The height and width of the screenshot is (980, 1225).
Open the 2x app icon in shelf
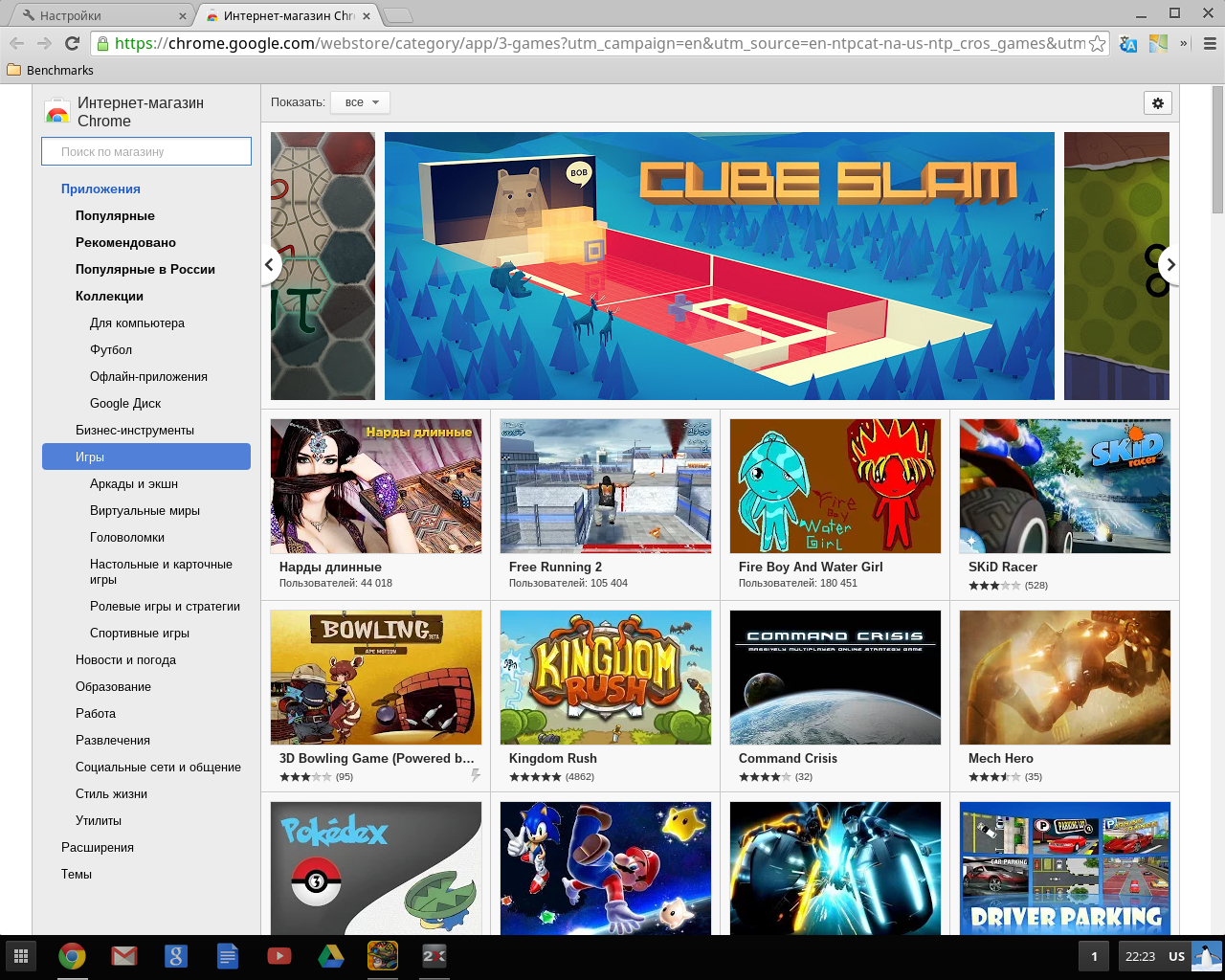coord(434,956)
